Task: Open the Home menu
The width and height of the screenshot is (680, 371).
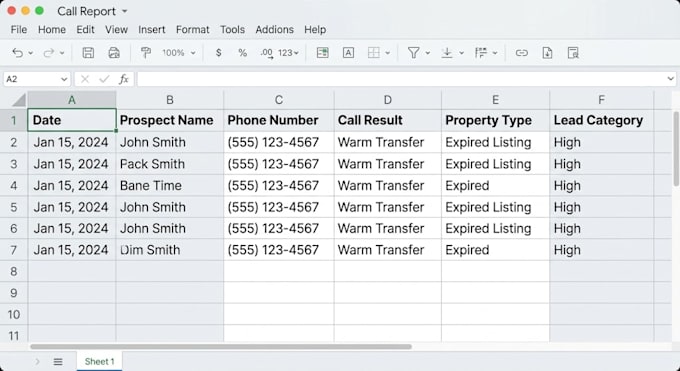Action: [x=52, y=30]
